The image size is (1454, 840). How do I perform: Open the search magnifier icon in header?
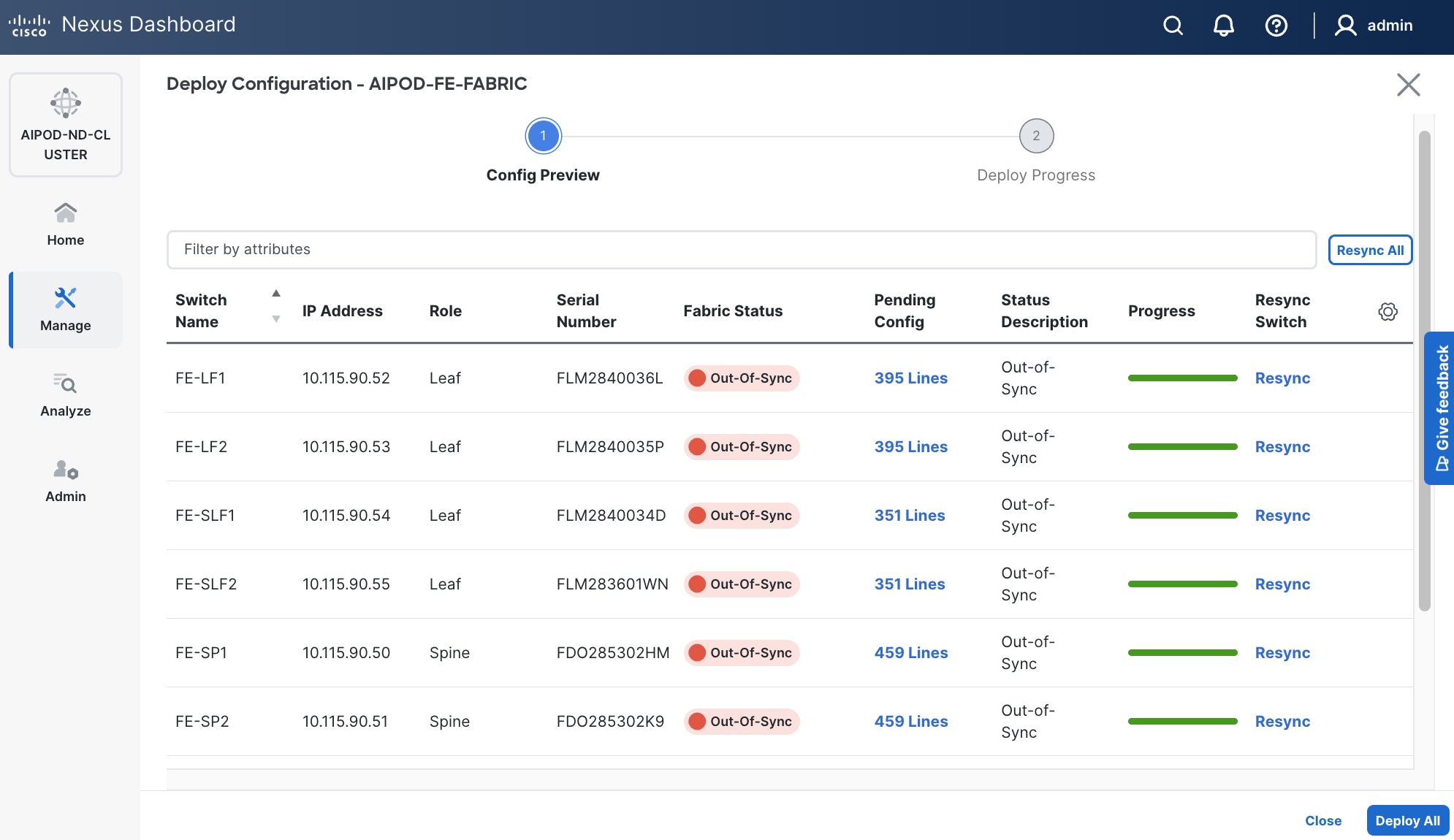point(1173,26)
